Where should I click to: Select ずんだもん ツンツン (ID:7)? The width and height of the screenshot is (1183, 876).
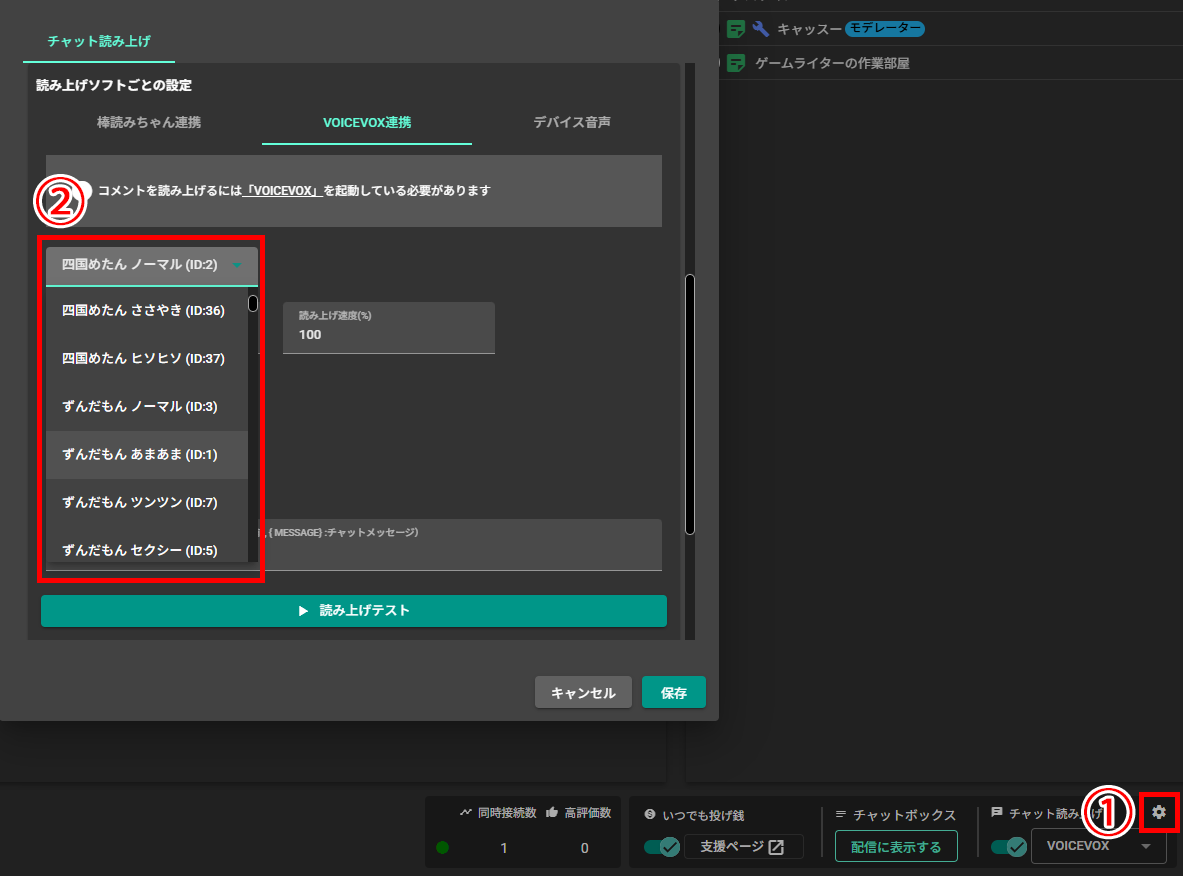point(146,503)
